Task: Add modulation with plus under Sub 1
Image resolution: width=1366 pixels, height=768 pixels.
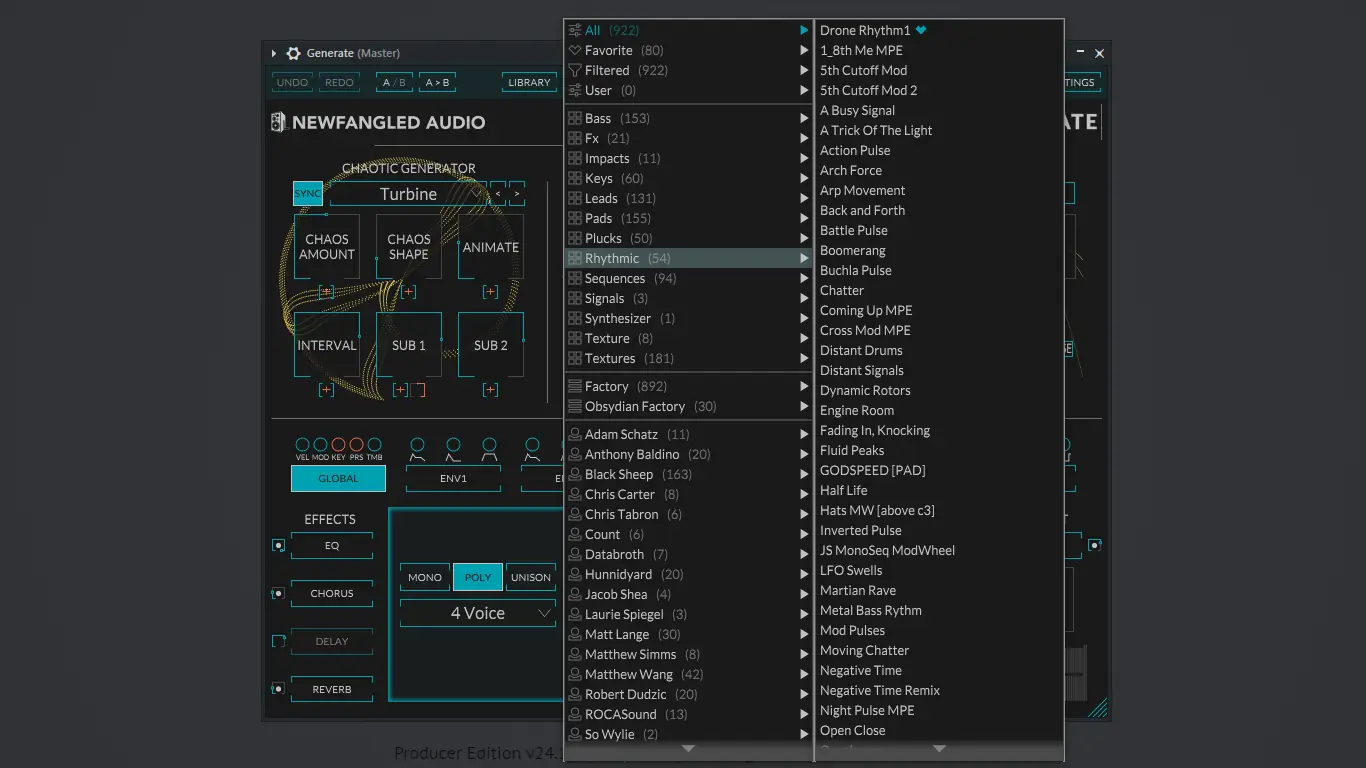Action: (x=400, y=390)
